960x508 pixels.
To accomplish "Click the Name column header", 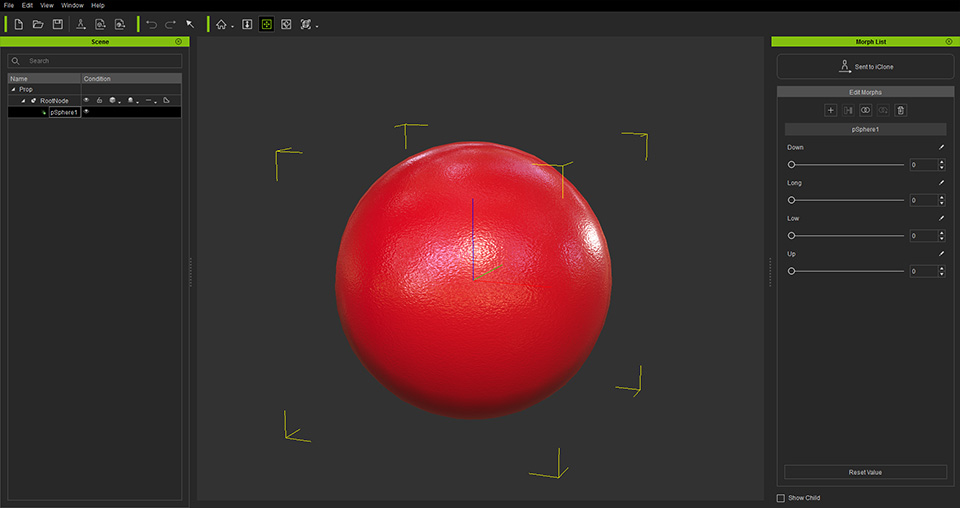I will coord(45,78).
